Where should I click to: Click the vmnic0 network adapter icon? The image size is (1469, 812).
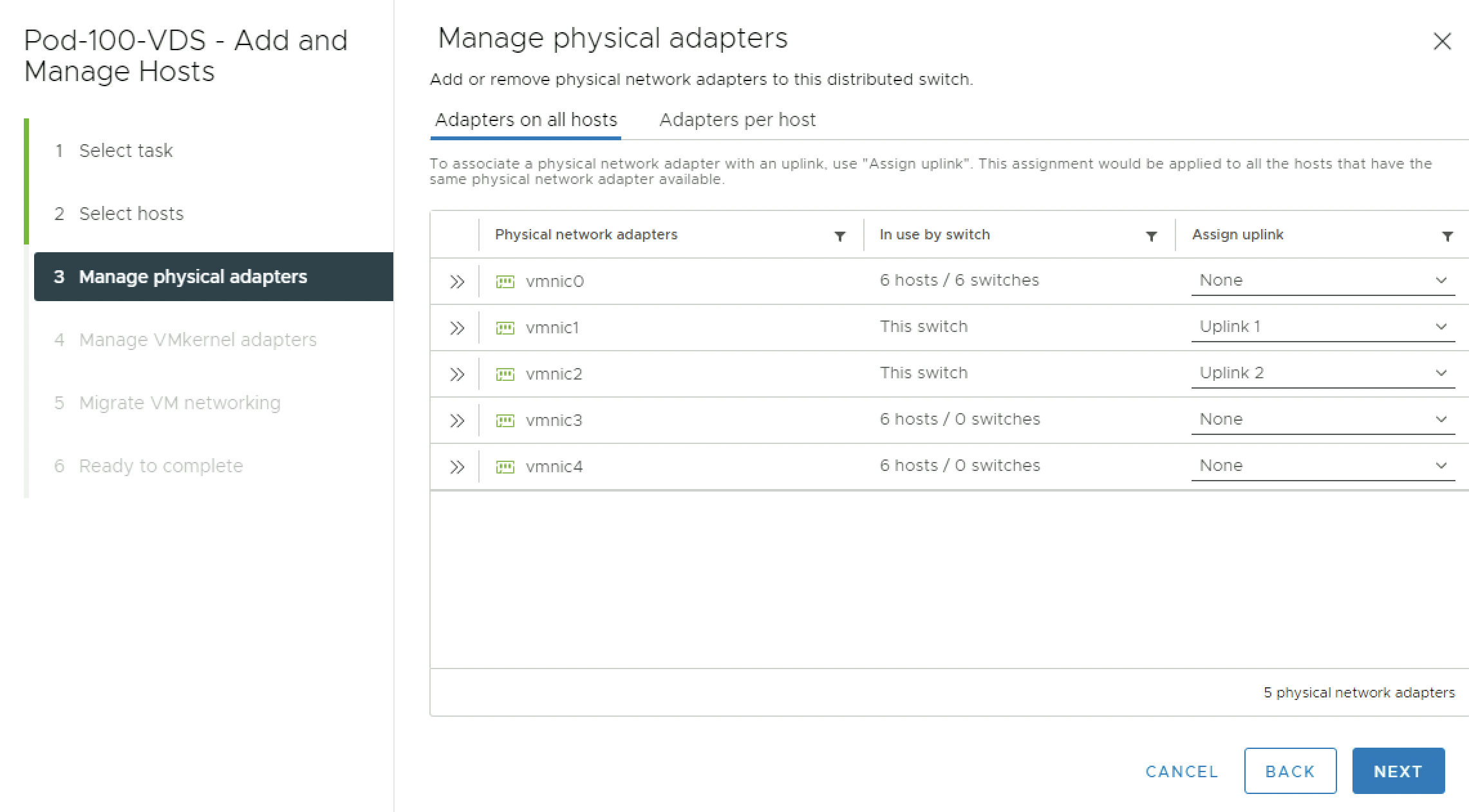click(x=505, y=281)
